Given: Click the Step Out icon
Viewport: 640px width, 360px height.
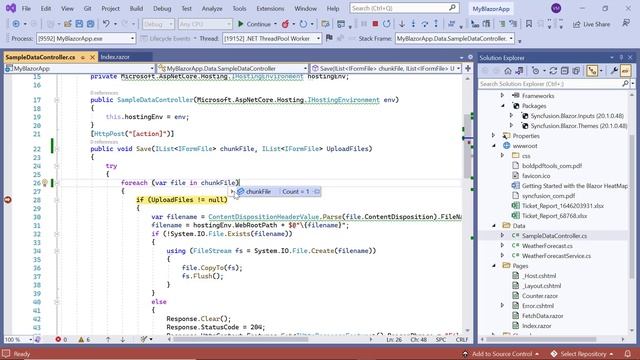Looking at the screenshot, I should pos(436,24).
